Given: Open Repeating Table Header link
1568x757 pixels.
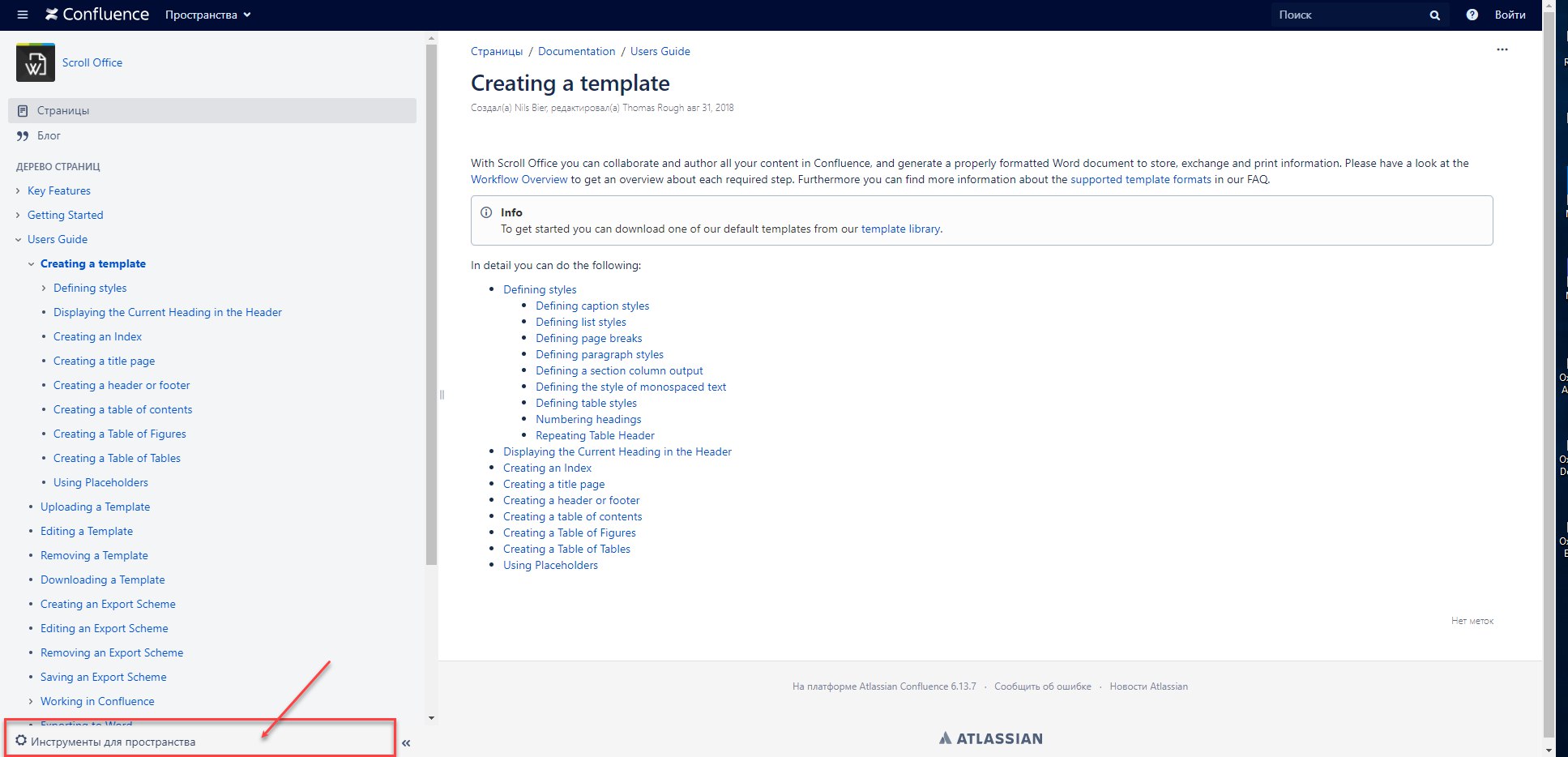Looking at the screenshot, I should coord(595,435).
